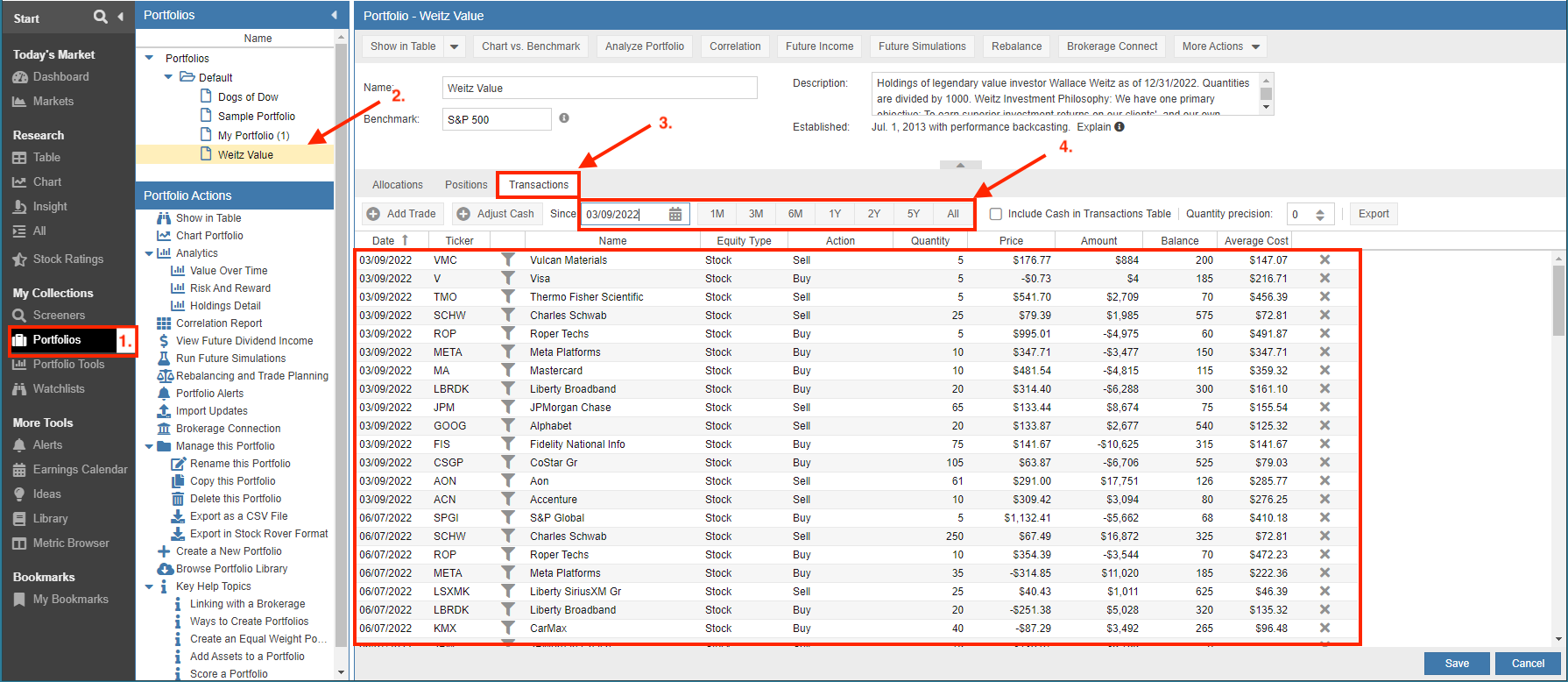The image size is (1568, 682).
Task: Toggle Include Cash in Transactions Table checkbox
Action: 996,214
